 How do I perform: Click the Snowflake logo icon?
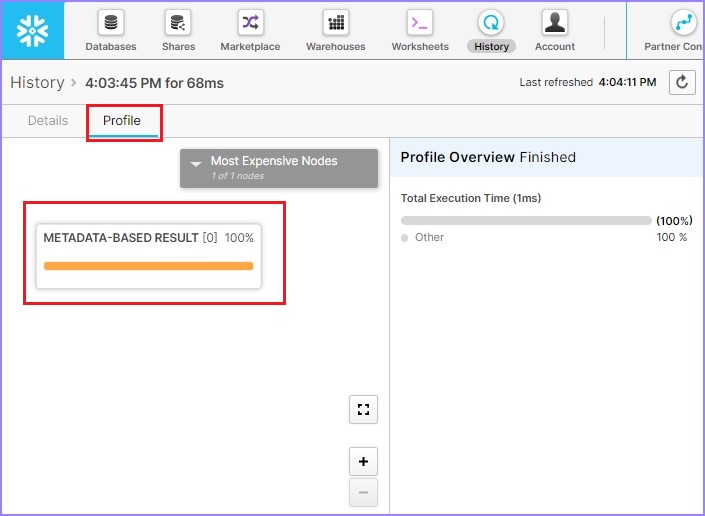coord(32,30)
